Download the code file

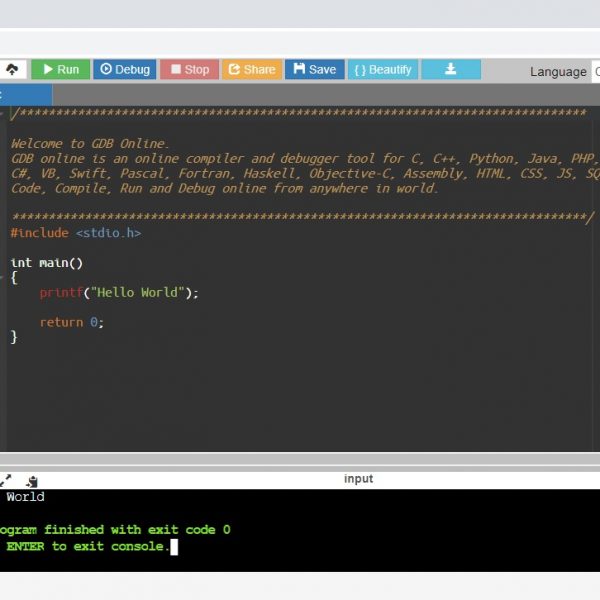pos(450,69)
